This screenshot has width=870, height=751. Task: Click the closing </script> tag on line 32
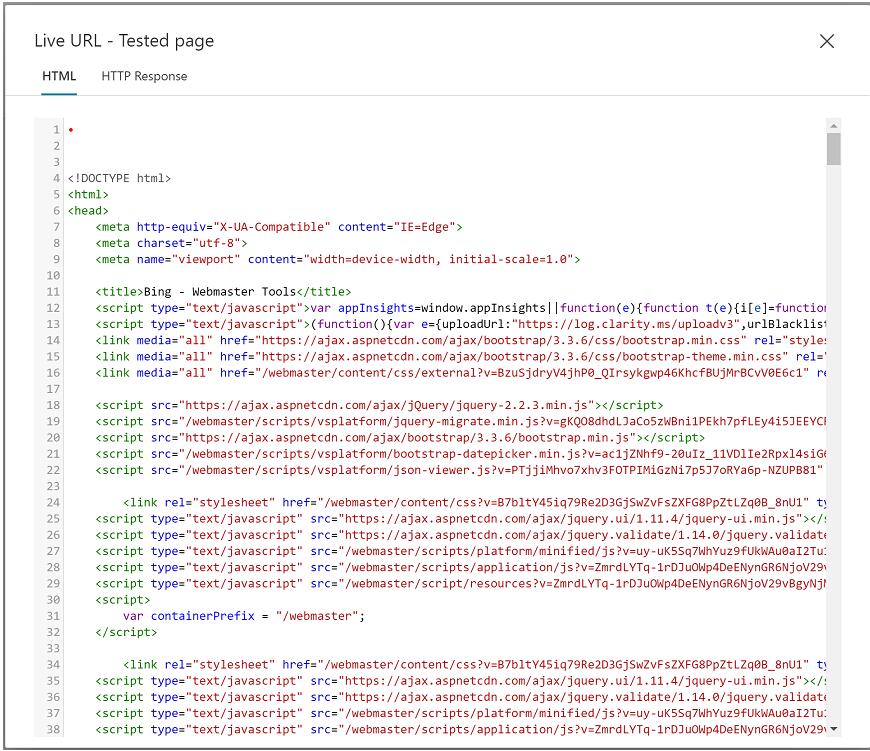click(x=127, y=632)
